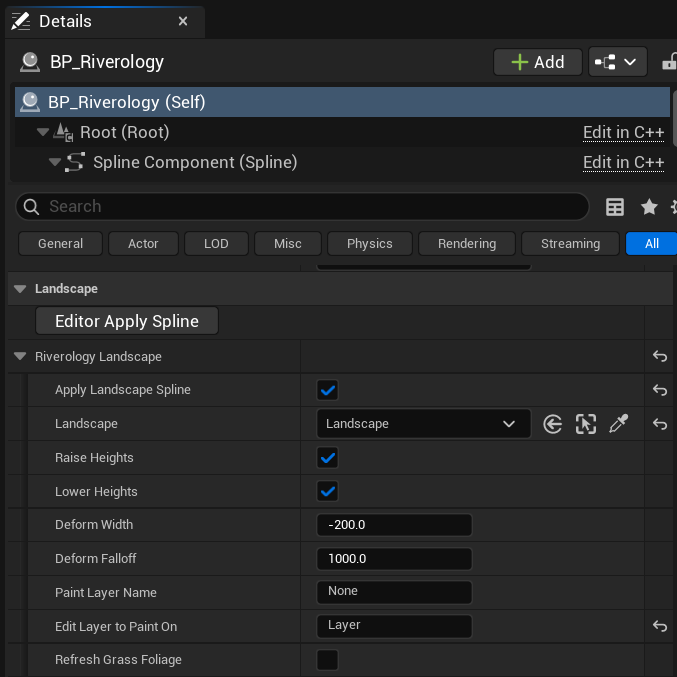The width and height of the screenshot is (677, 677).
Task: Open the Landscape actor dropdown
Action: [x=422, y=424]
